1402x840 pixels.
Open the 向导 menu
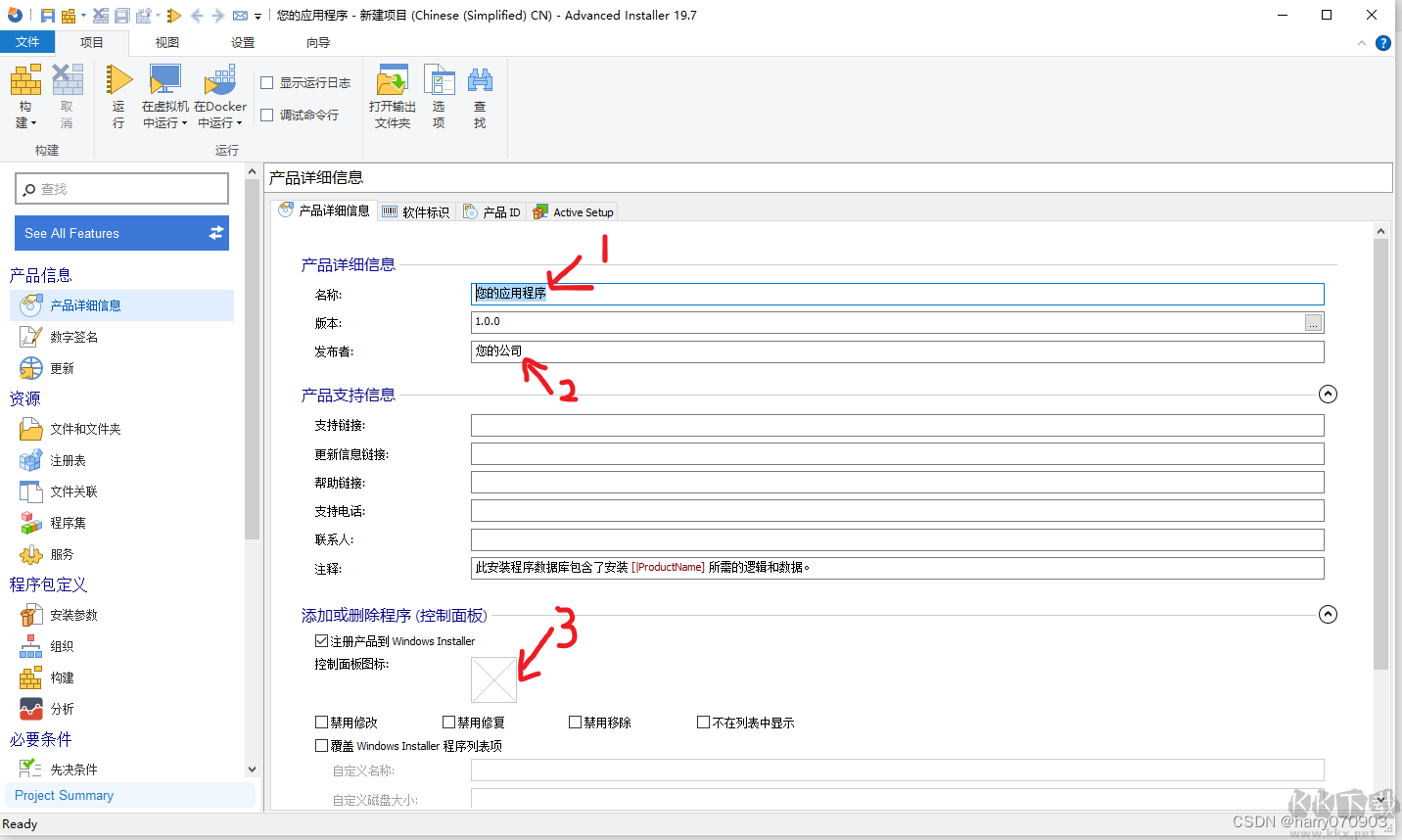pyautogui.click(x=318, y=42)
